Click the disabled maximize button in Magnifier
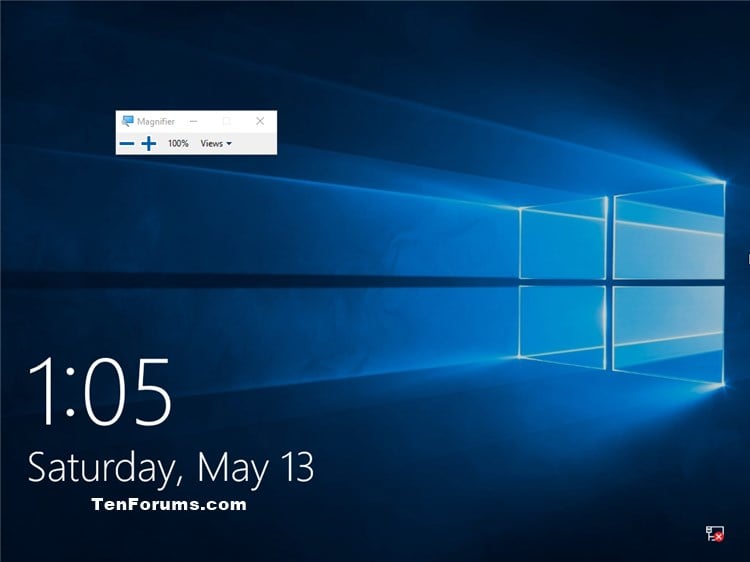The image size is (750, 562). click(x=227, y=121)
